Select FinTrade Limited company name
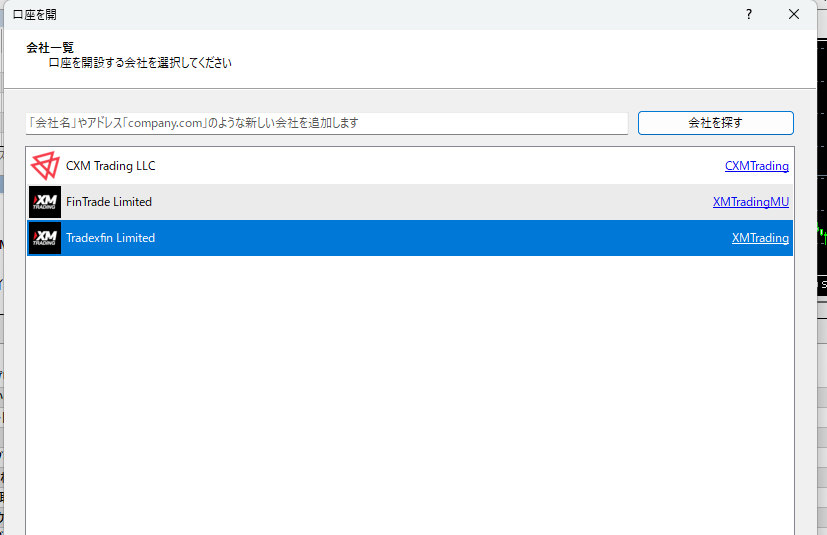This screenshot has height=535, width=827. (109, 202)
